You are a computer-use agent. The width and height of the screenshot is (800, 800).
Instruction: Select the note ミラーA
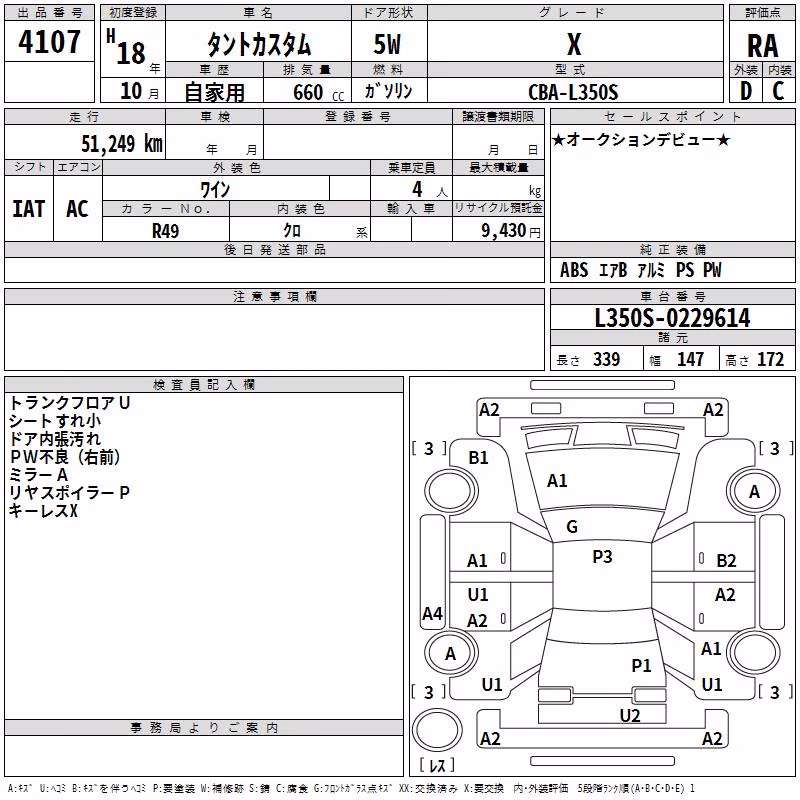(38, 475)
